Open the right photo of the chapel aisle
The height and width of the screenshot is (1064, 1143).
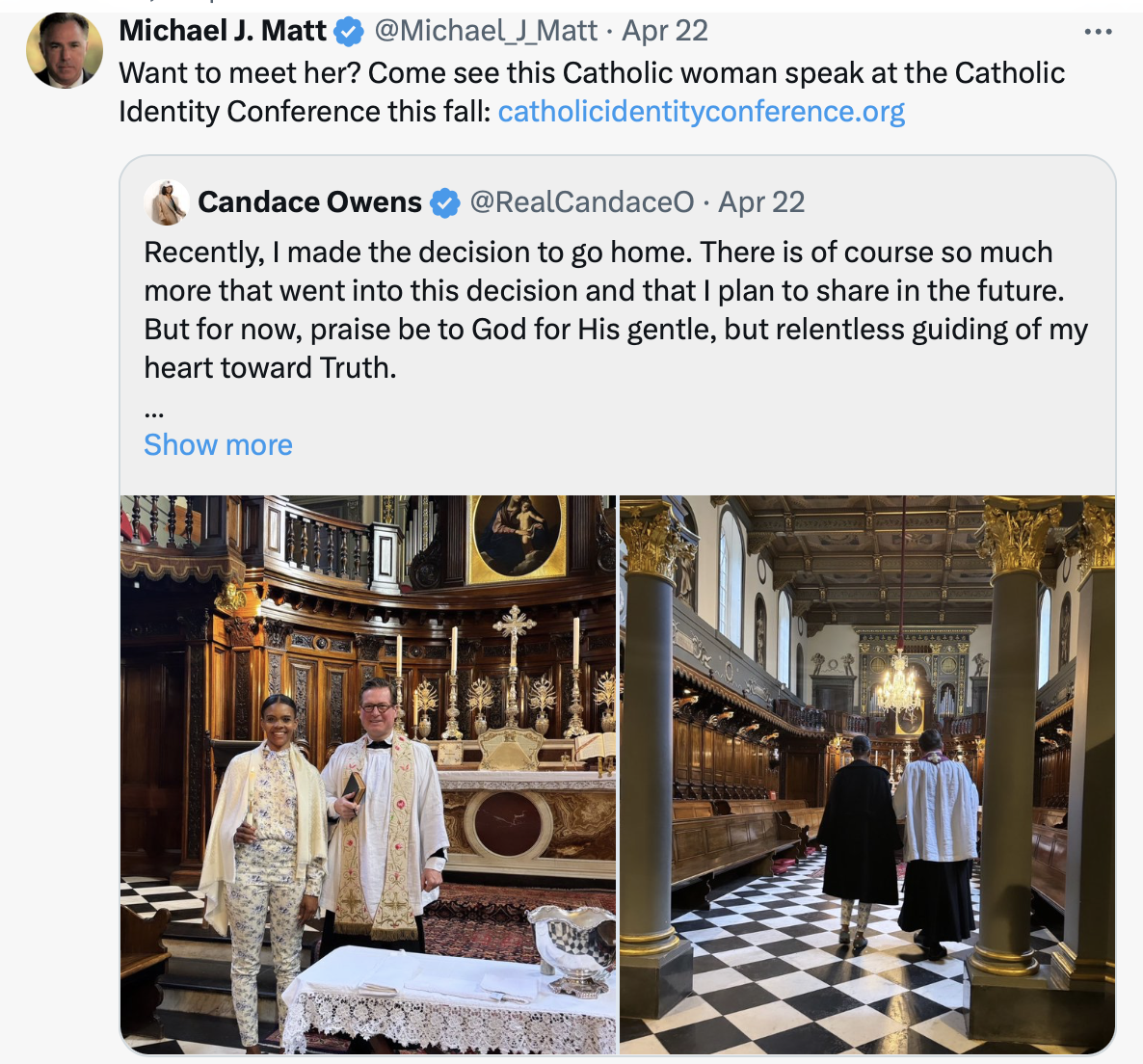point(867,775)
